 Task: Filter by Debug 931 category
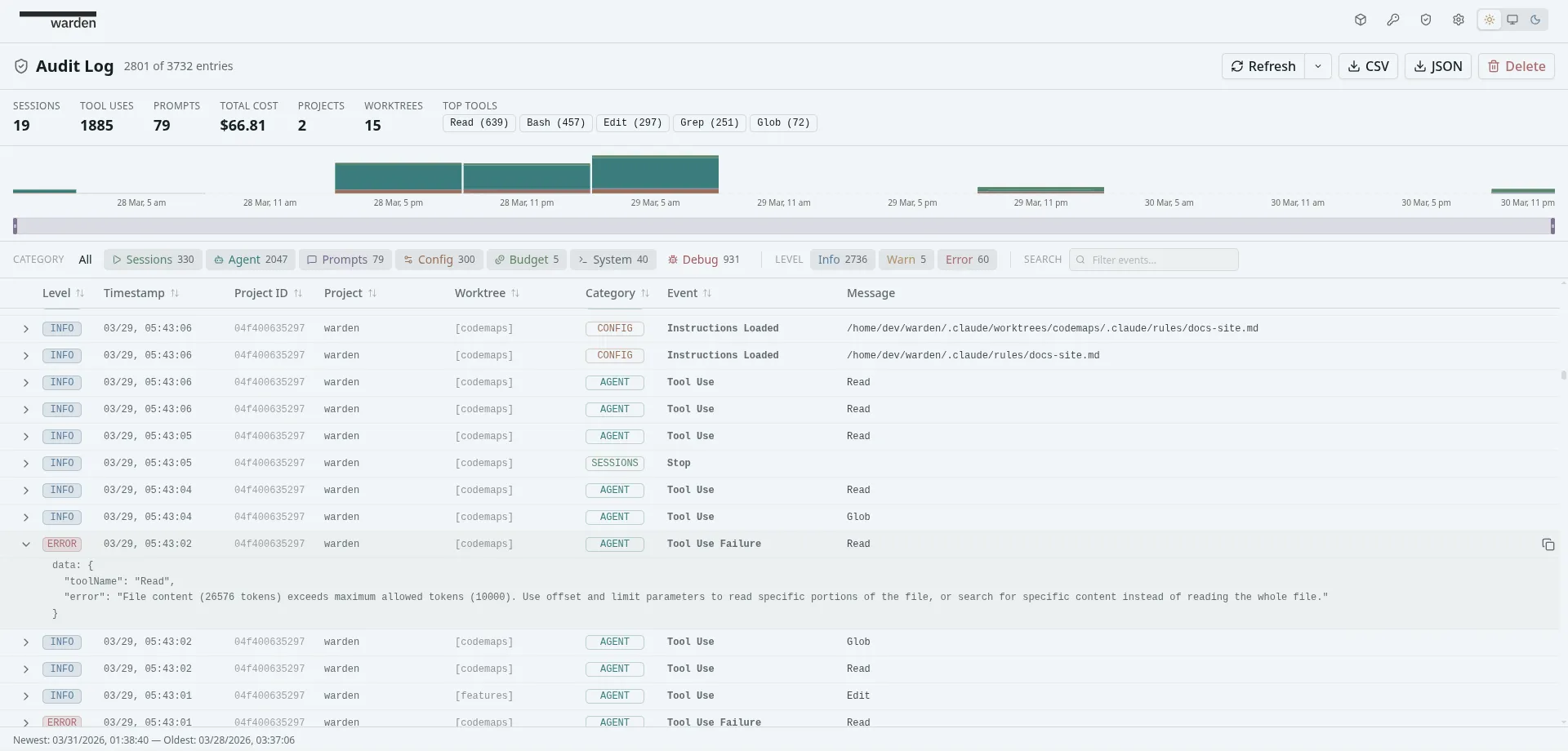tap(703, 260)
